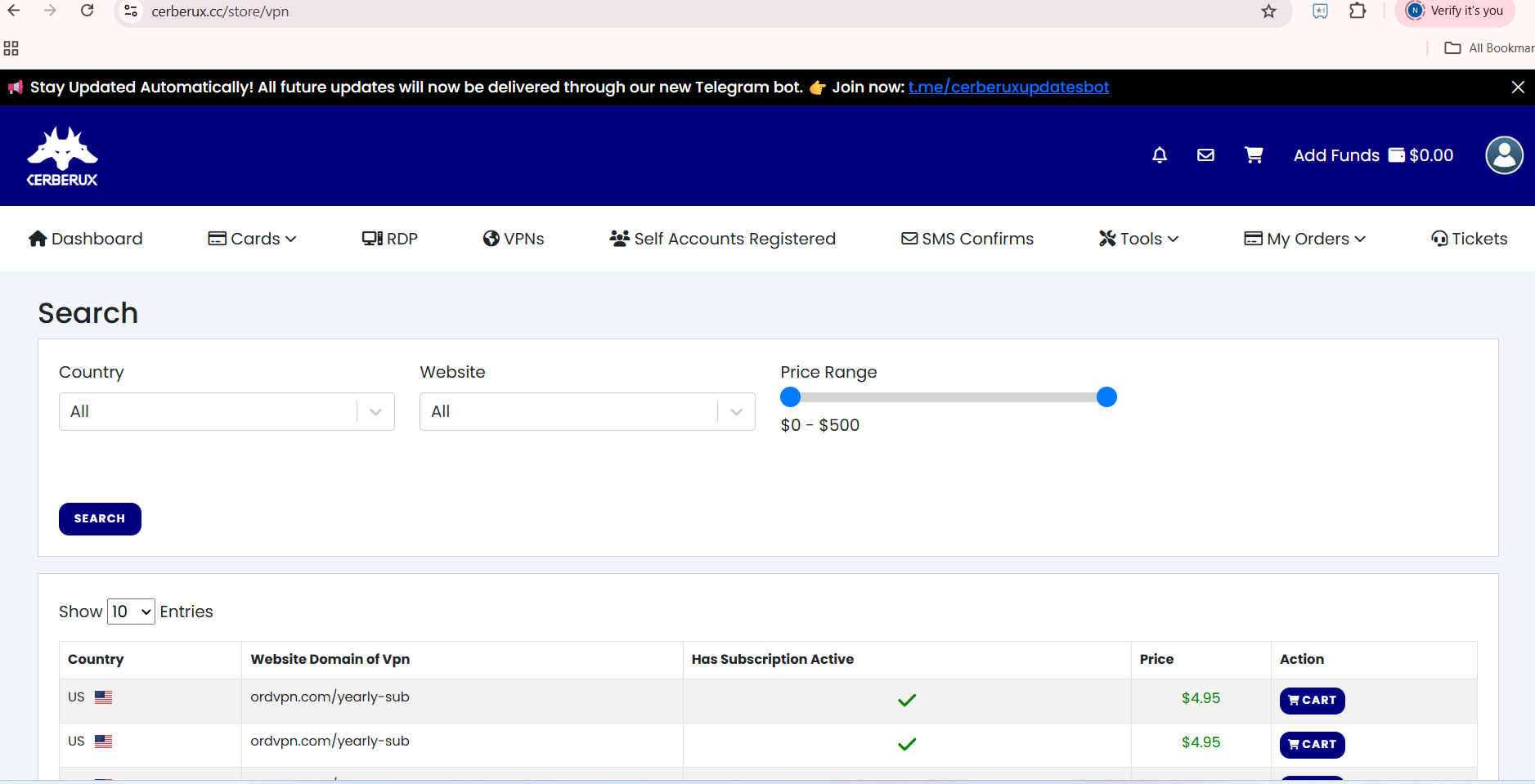The image size is (1535, 784).
Task: Open the t.me/cerberuxupdatesbot link
Action: point(1008,87)
